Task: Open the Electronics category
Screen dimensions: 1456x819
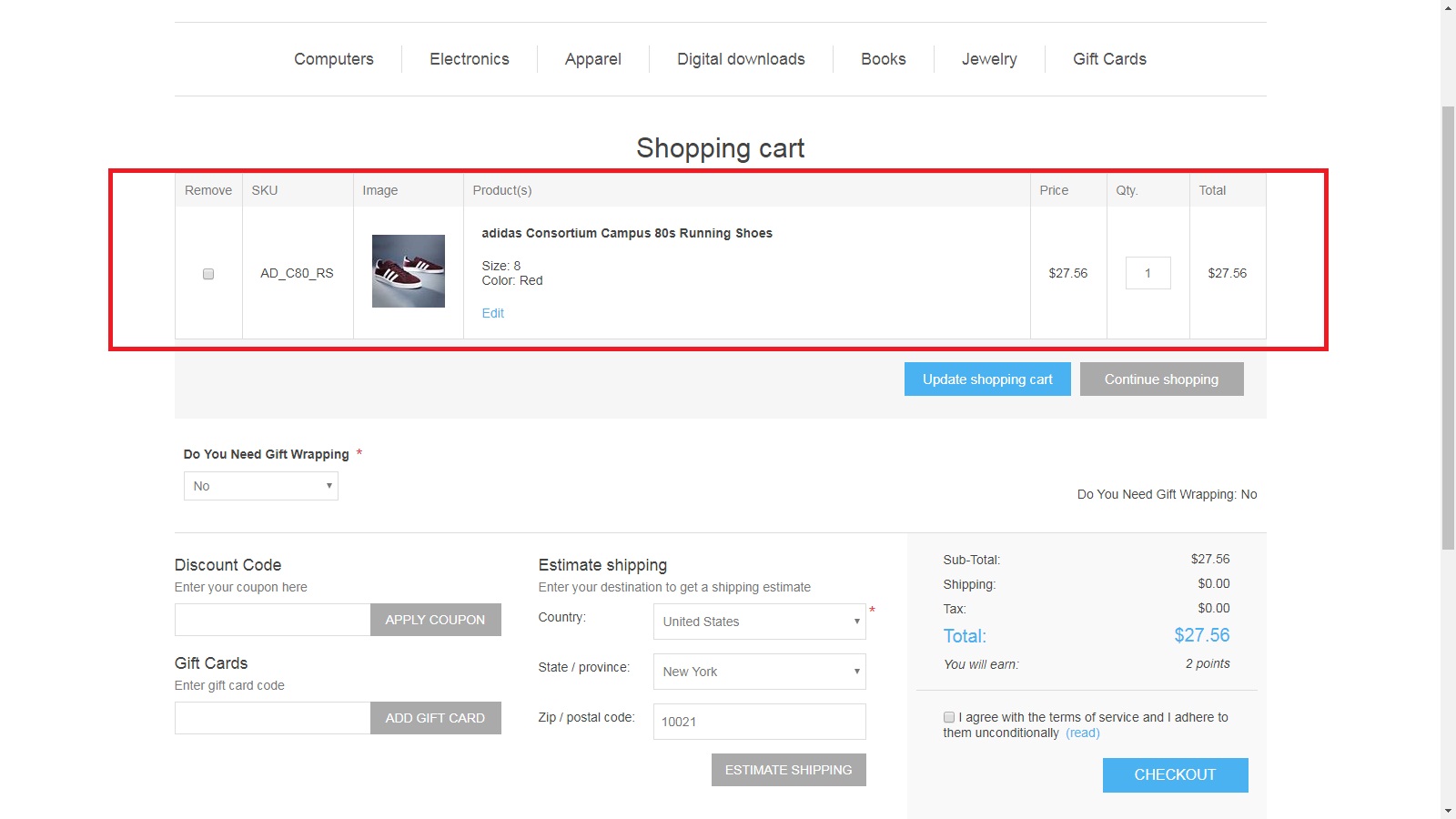Action: [x=470, y=59]
